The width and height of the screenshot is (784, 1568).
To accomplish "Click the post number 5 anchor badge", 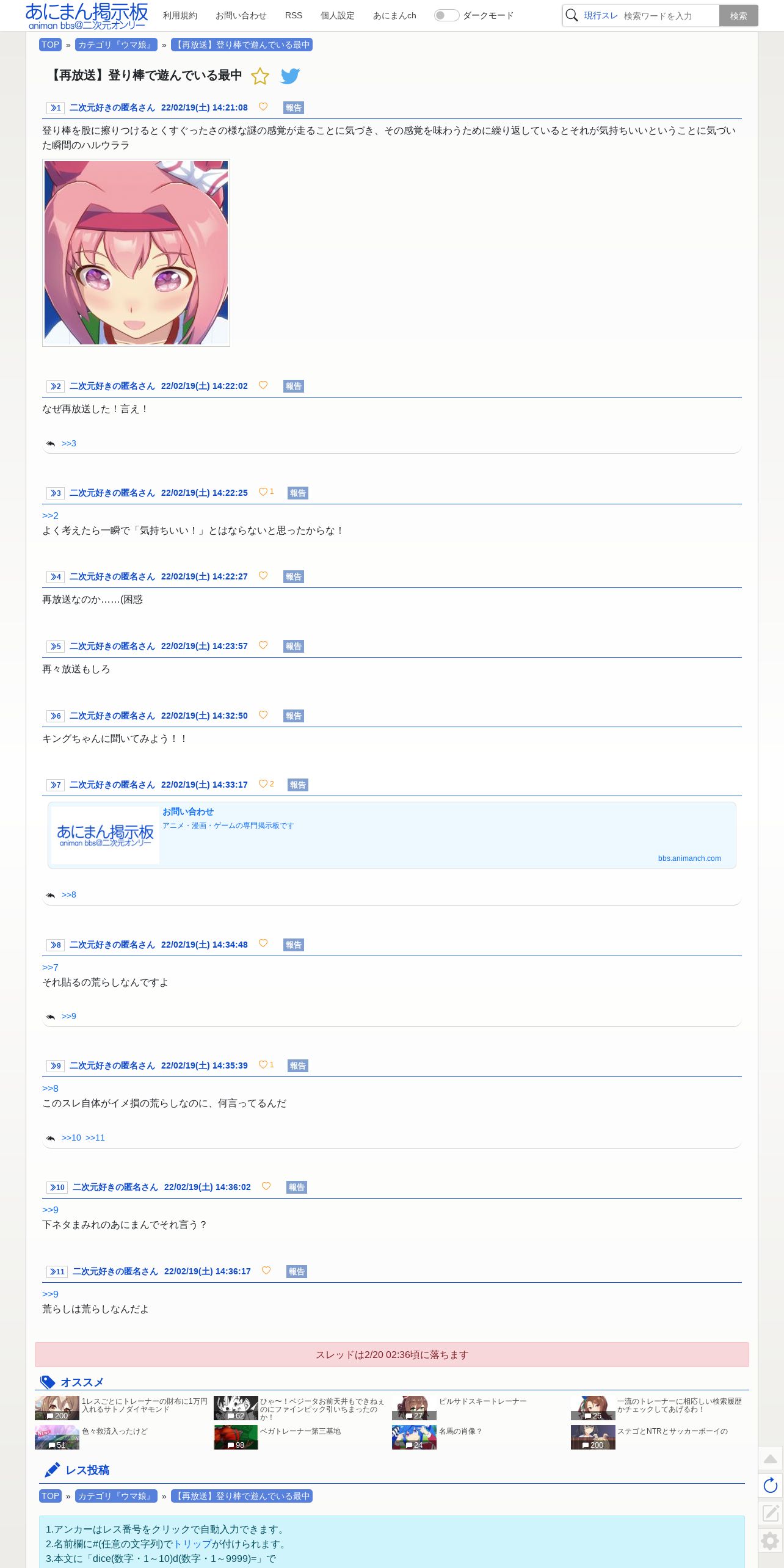I will pos(56,647).
